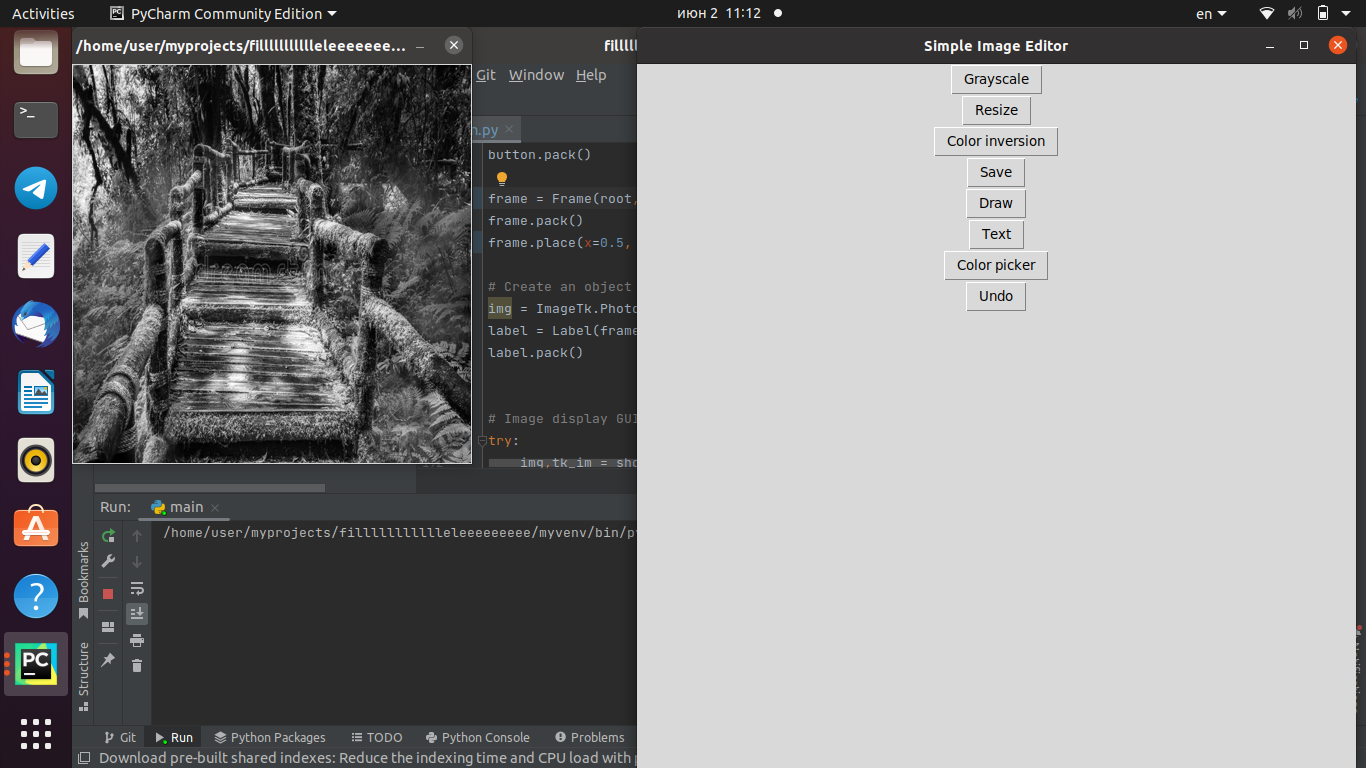Viewport: 1366px width, 768px height.
Task: Collapse the 'try:' code block fold marker
Action: coord(482,440)
